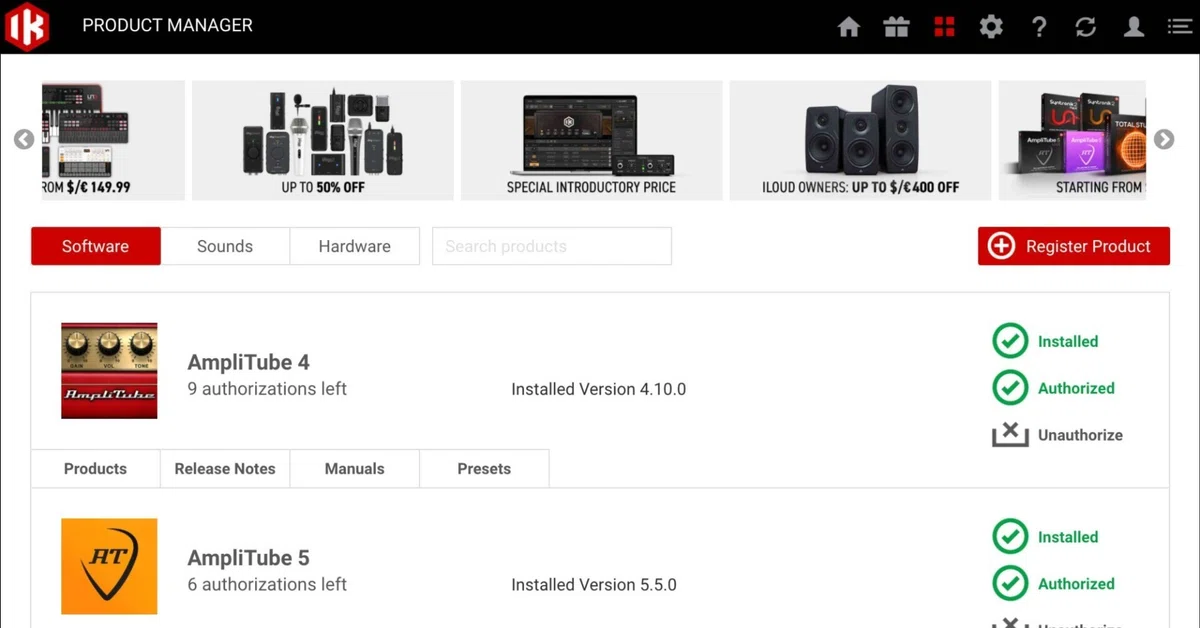Open AmpliTube 4 Presets tab
The image size is (1200, 628).
[484, 468]
